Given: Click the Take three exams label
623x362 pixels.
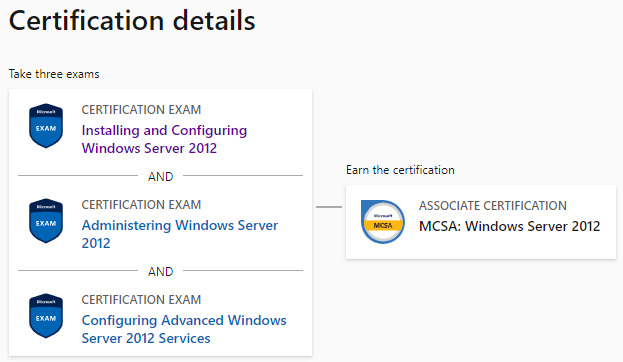Looking at the screenshot, I should 54,74.
